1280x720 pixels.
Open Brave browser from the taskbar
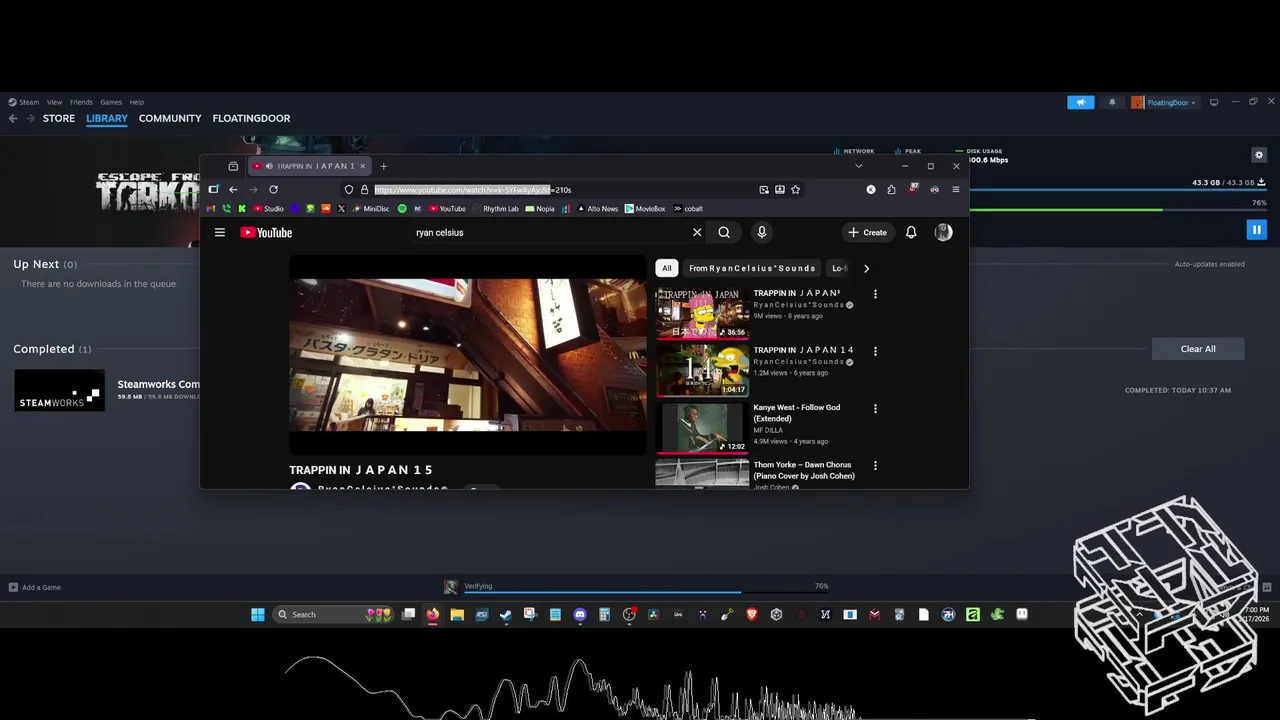point(751,614)
